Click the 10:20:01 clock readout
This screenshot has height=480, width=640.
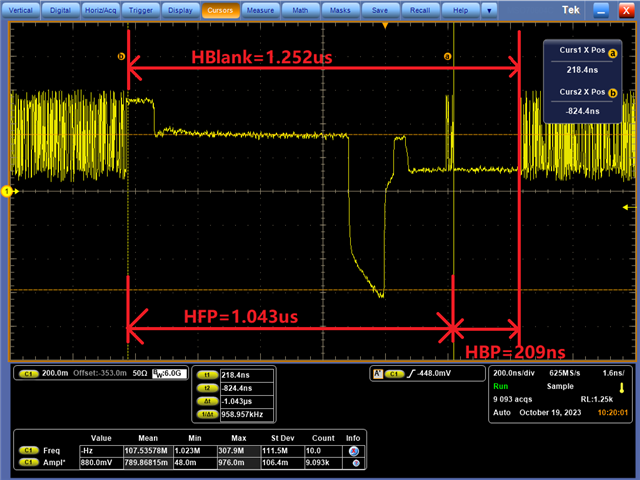click(613, 413)
